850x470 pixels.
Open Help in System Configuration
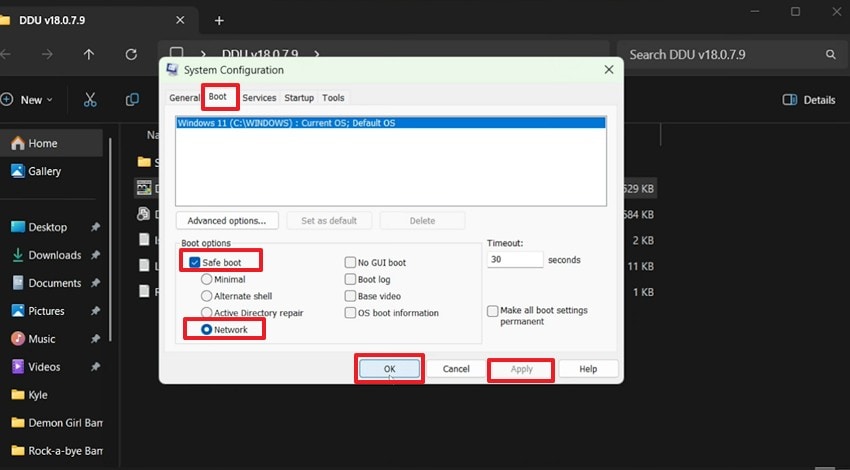point(588,369)
